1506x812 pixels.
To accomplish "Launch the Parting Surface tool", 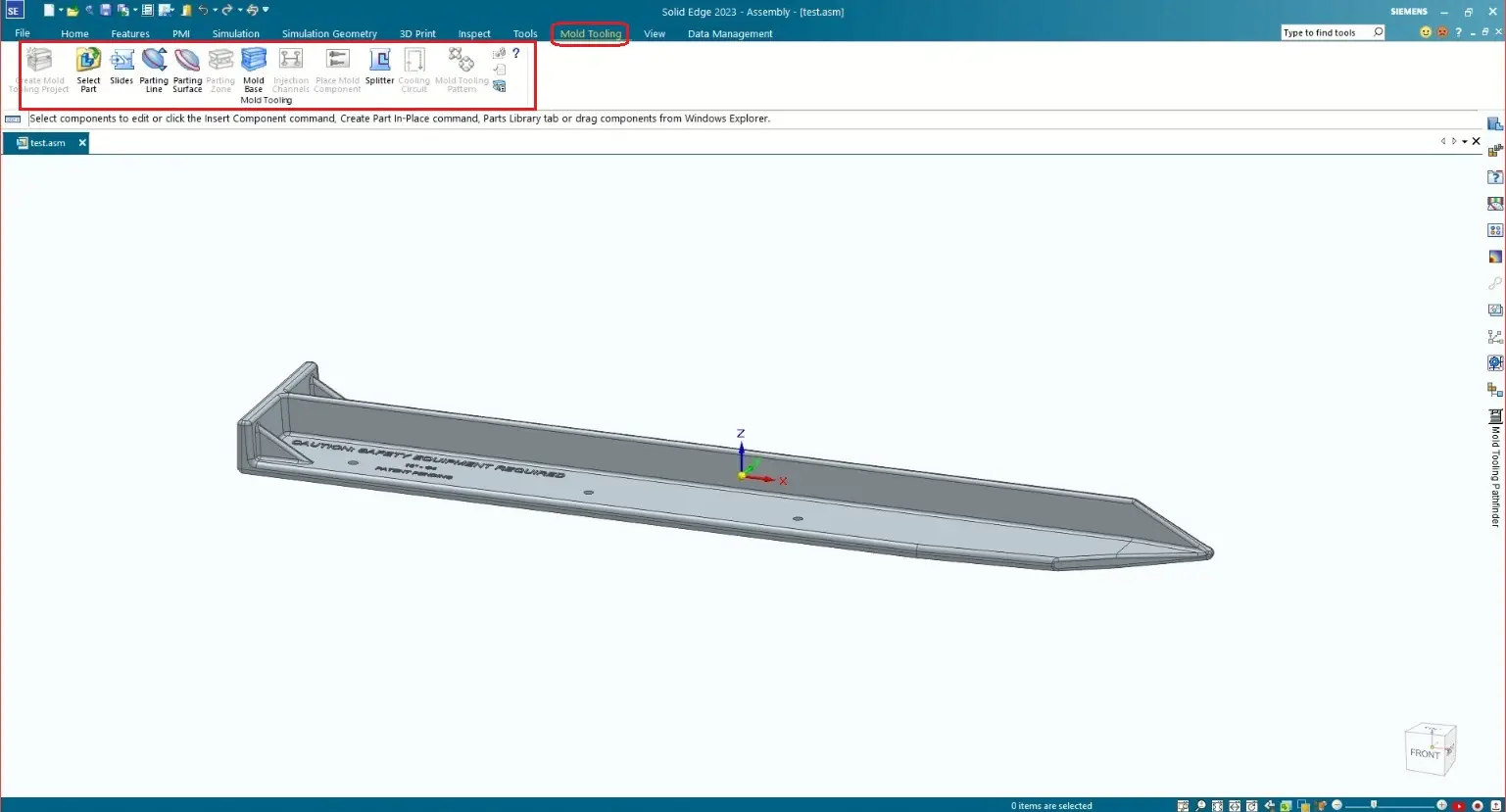I will [x=187, y=70].
